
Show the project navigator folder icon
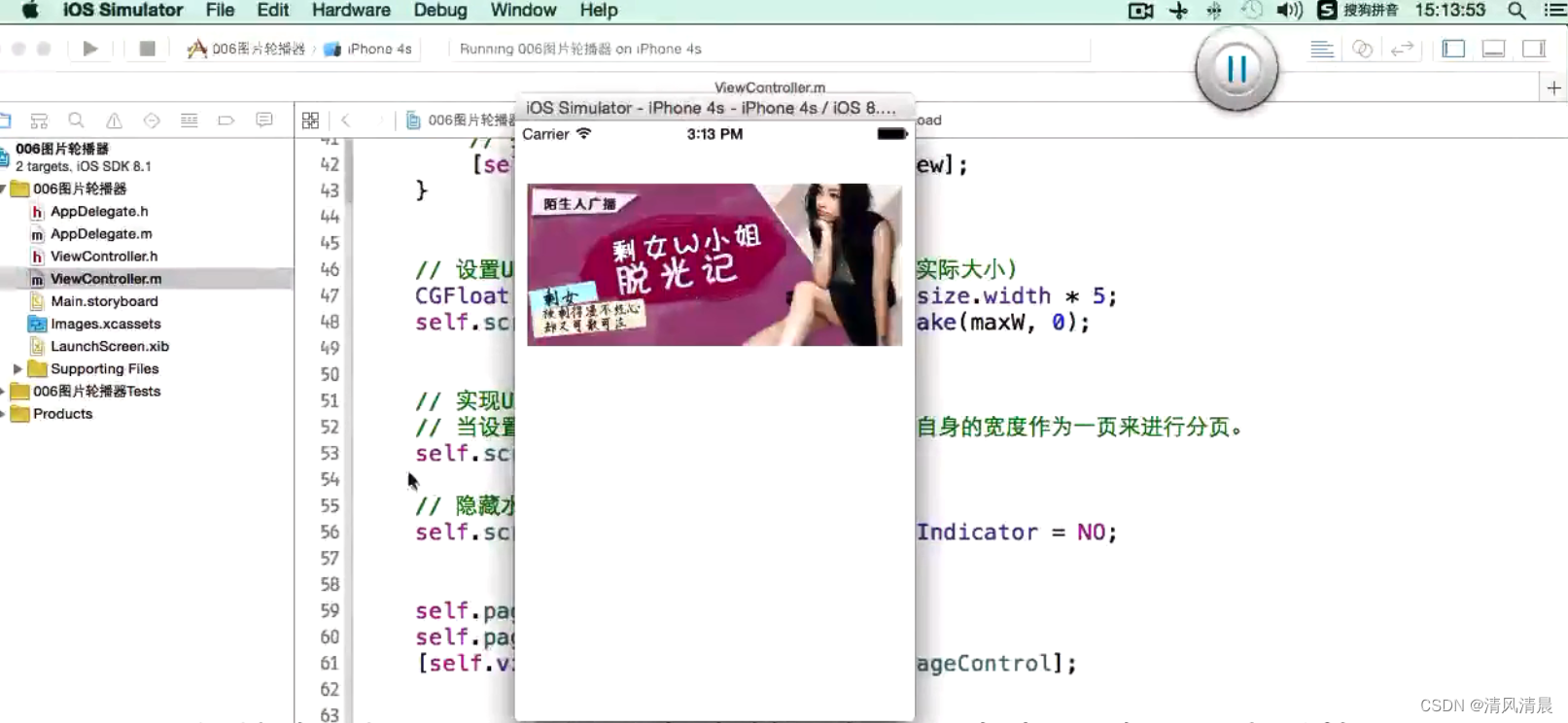5,120
